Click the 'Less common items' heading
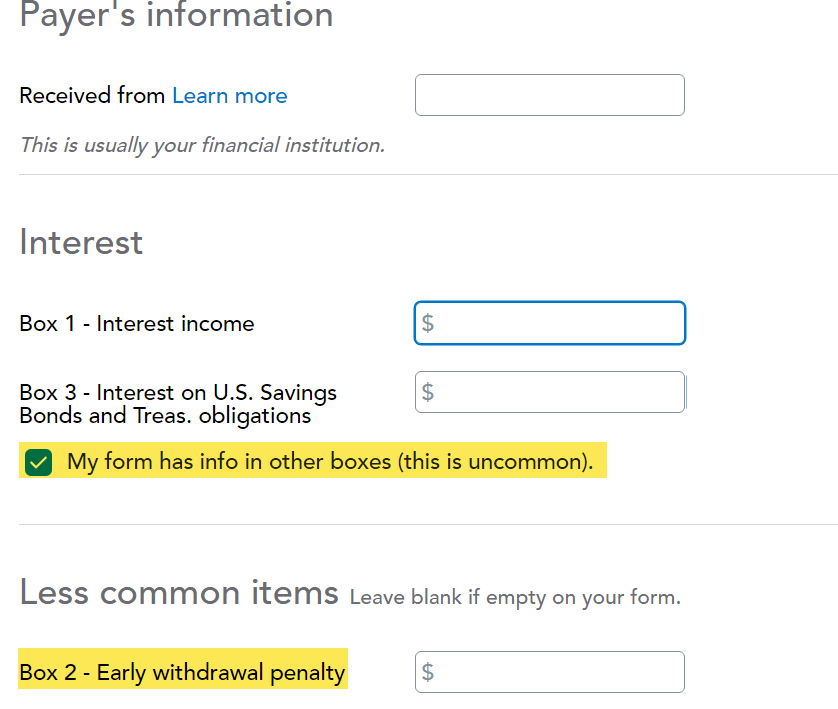838x709 pixels. (179, 593)
